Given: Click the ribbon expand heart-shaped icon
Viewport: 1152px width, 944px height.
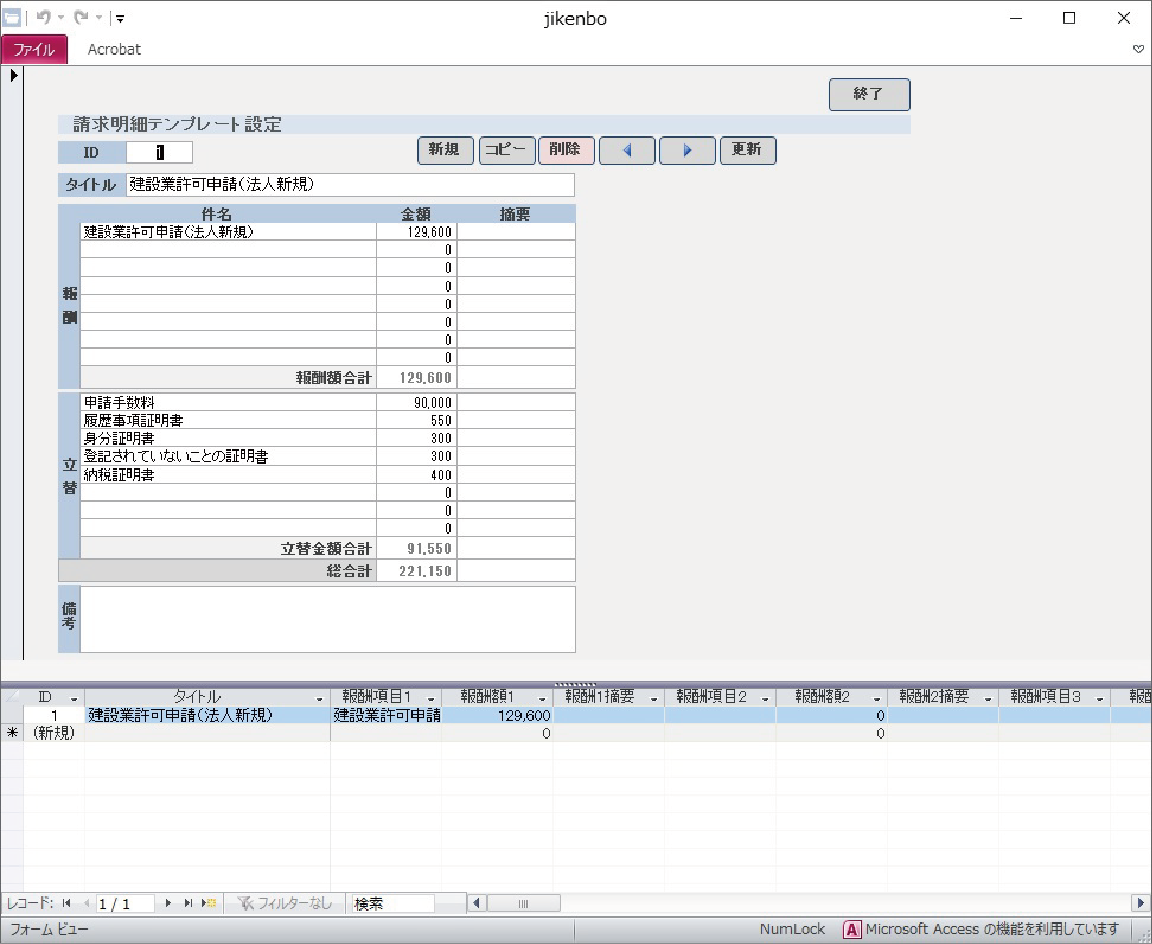Looking at the screenshot, I should (1138, 49).
